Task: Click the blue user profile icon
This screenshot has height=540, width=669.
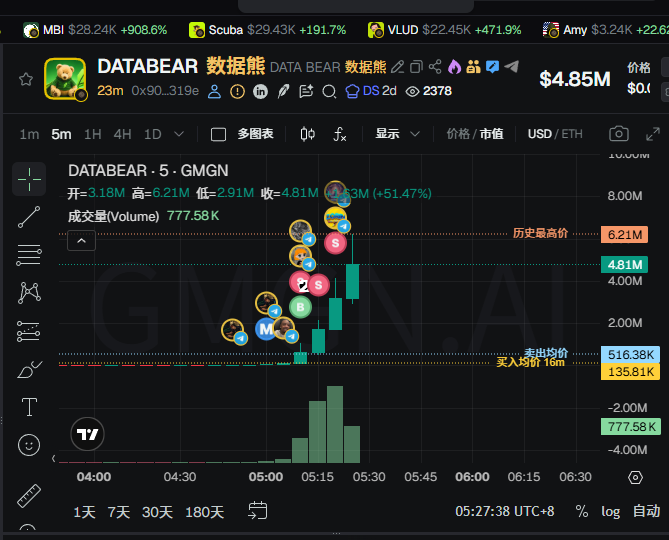Action: [x=214, y=91]
